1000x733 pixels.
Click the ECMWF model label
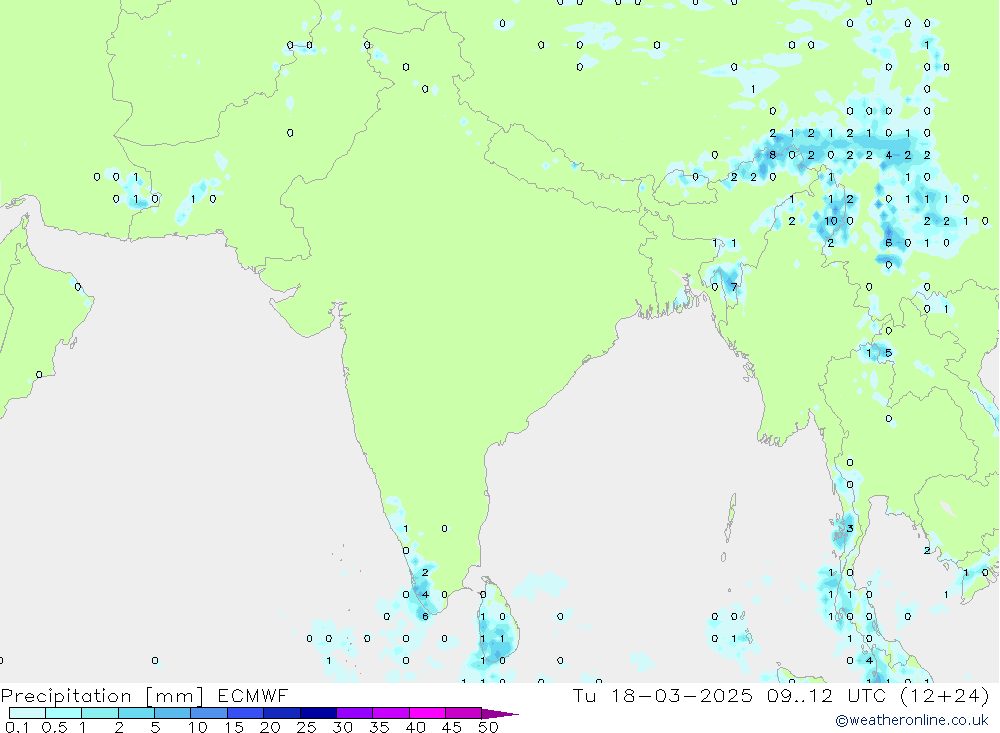253,695
